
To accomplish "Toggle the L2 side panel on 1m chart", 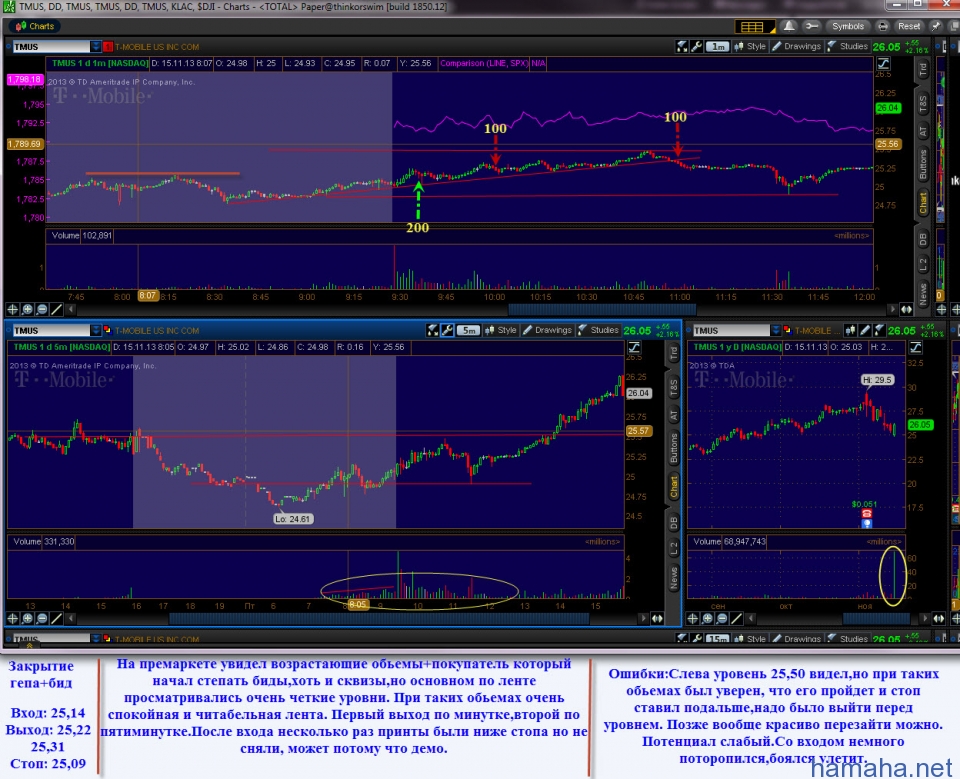I will [923, 265].
